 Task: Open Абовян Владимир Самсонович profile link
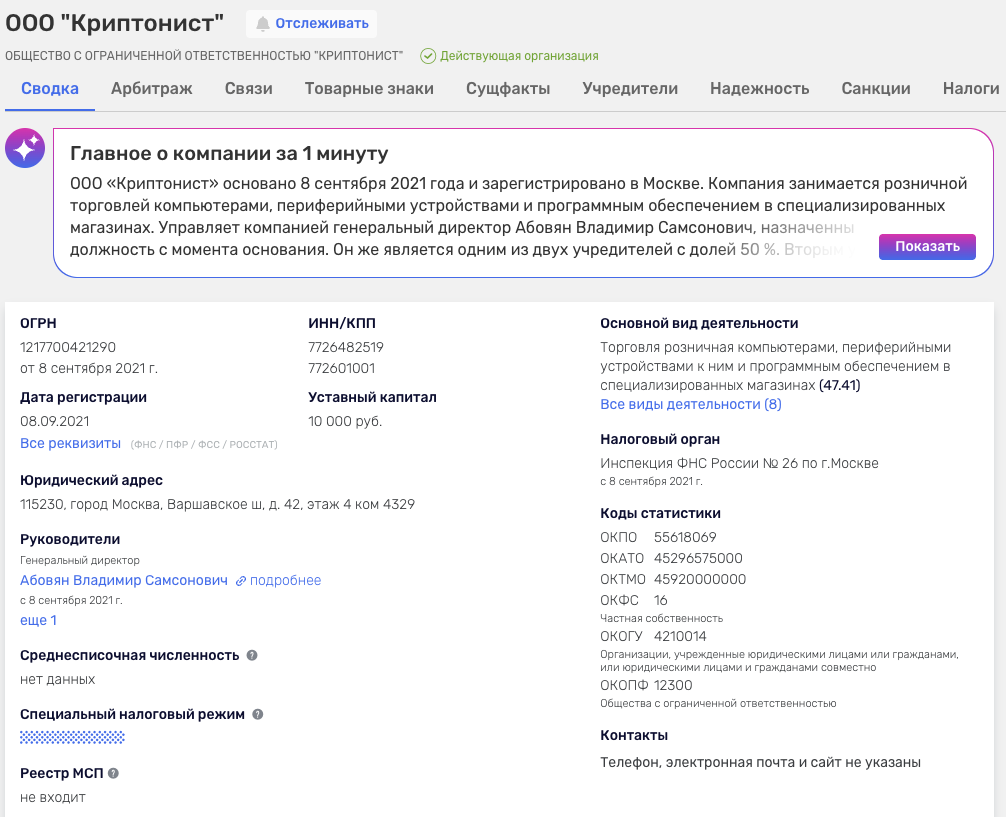(124, 580)
